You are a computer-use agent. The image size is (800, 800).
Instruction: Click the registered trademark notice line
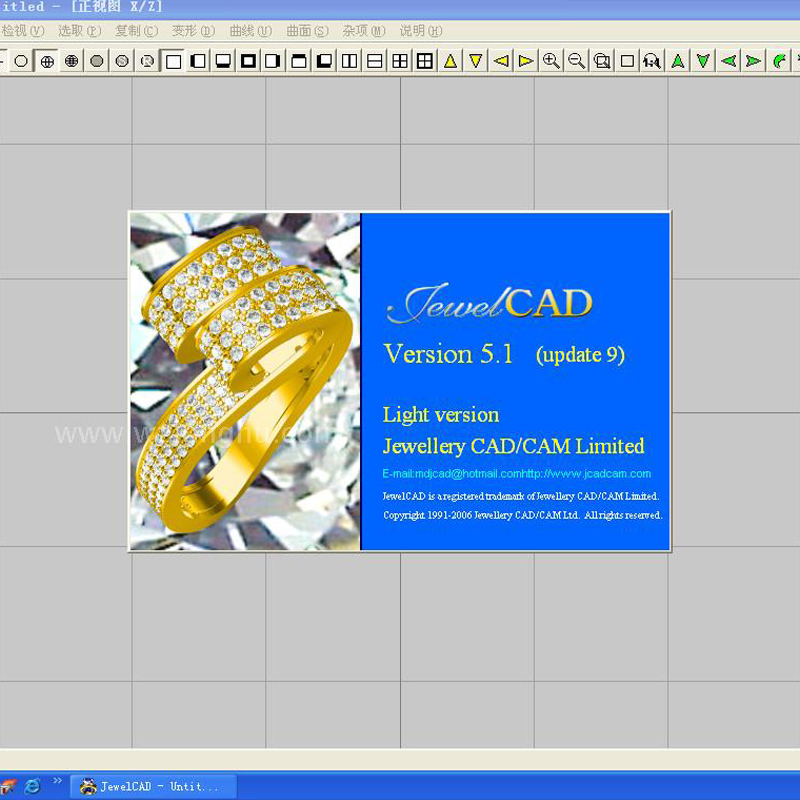click(521, 496)
